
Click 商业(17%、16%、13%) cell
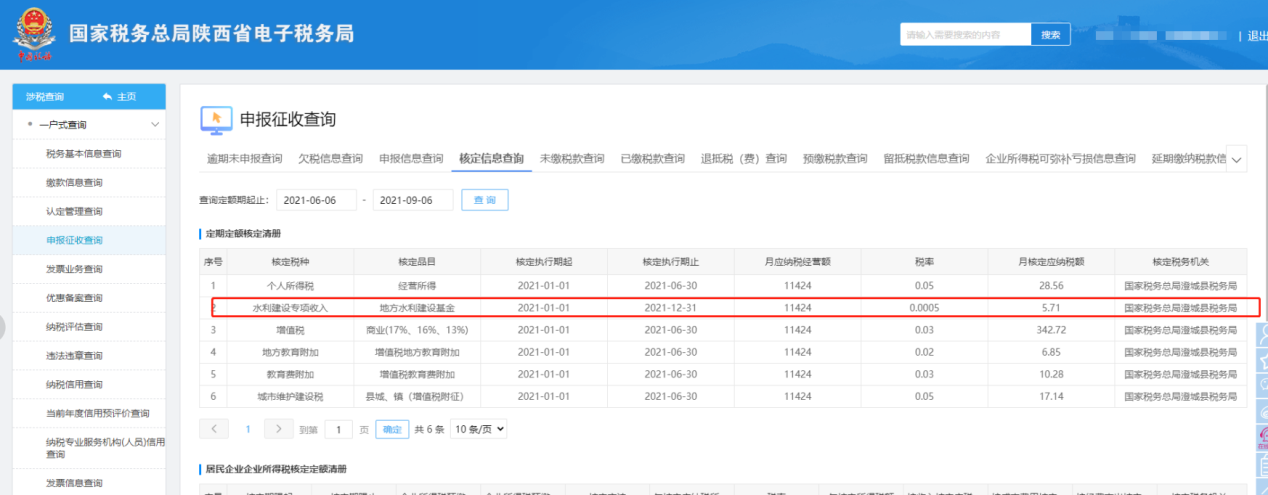(417, 329)
